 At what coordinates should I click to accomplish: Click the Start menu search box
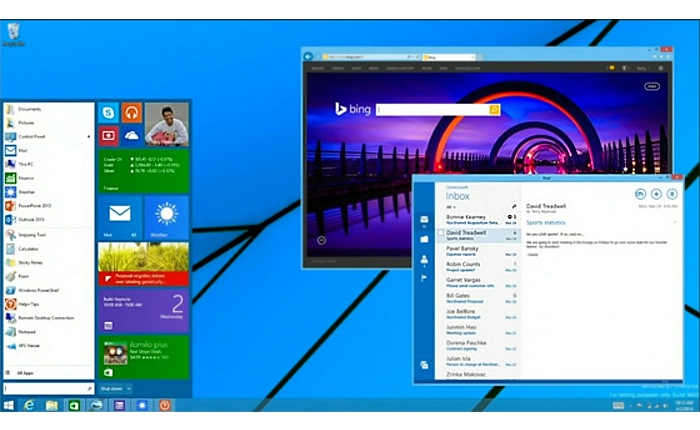[48, 388]
